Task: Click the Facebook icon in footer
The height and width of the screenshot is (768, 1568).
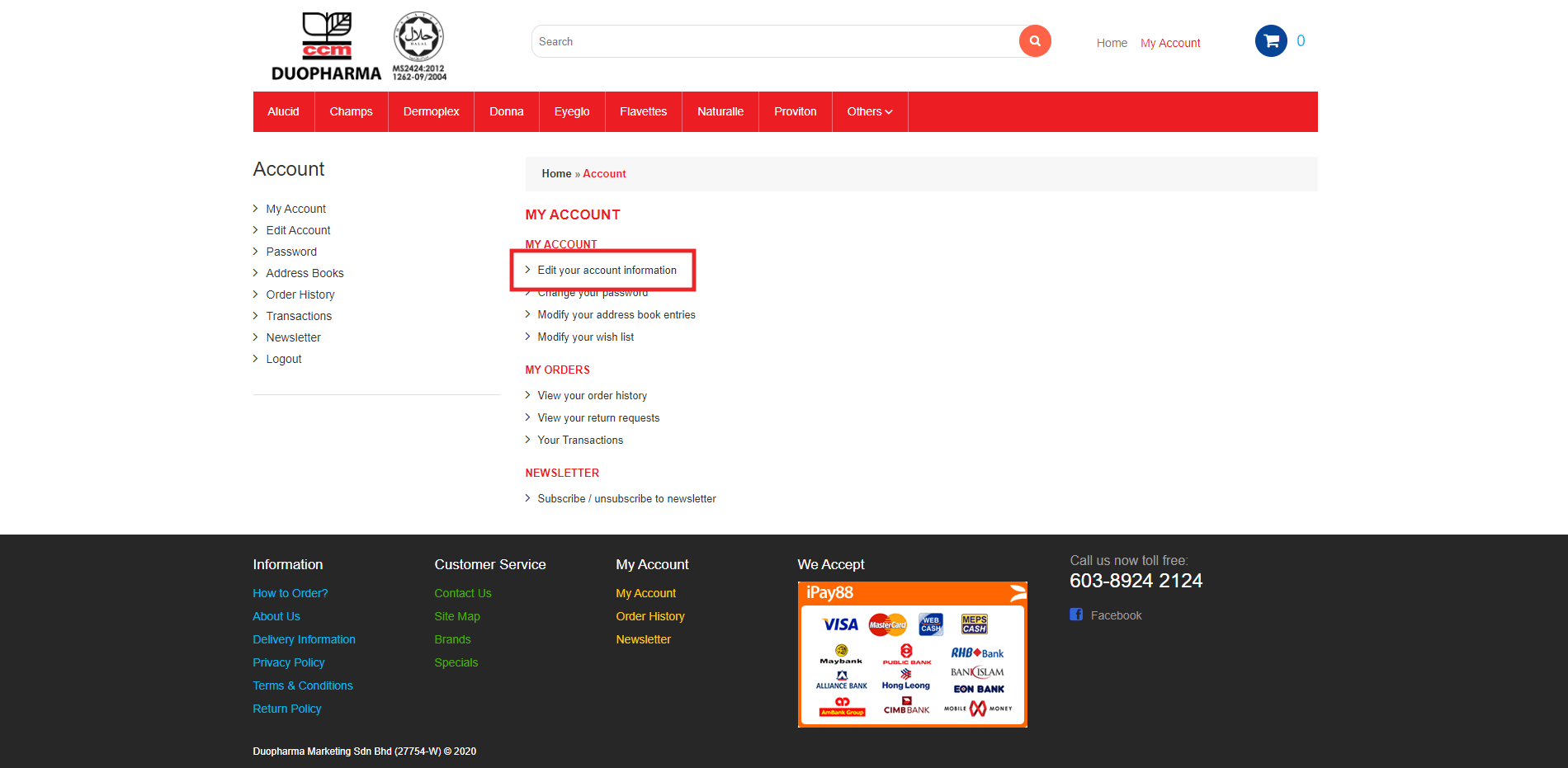Action: click(1076, 615)
